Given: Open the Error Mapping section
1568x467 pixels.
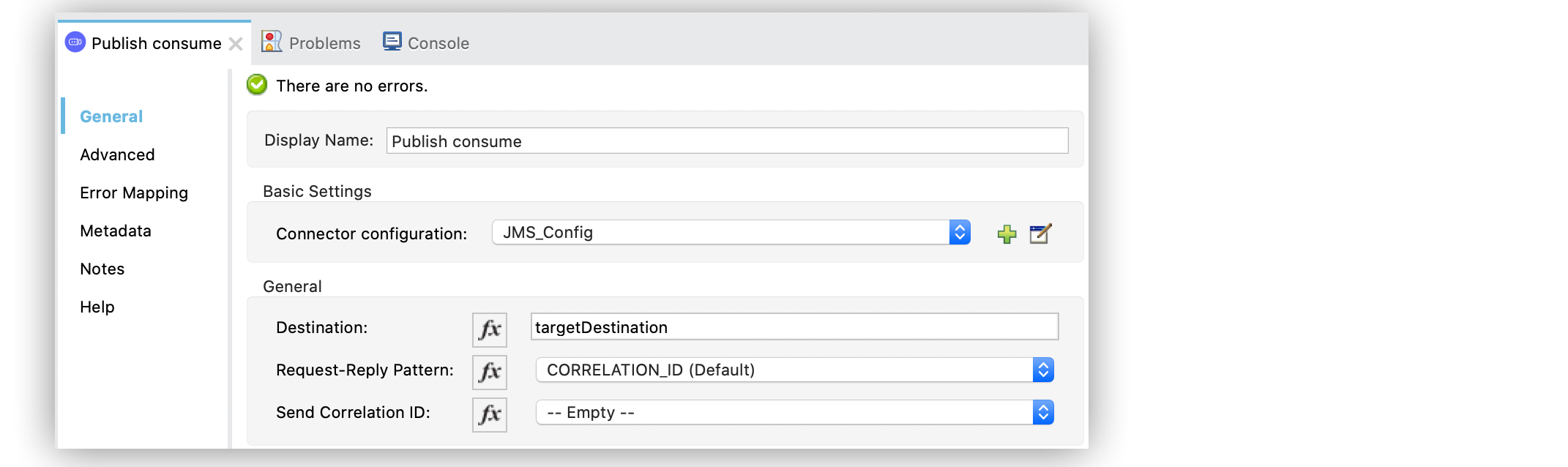Looking at the screenshot, I should 133,193.
